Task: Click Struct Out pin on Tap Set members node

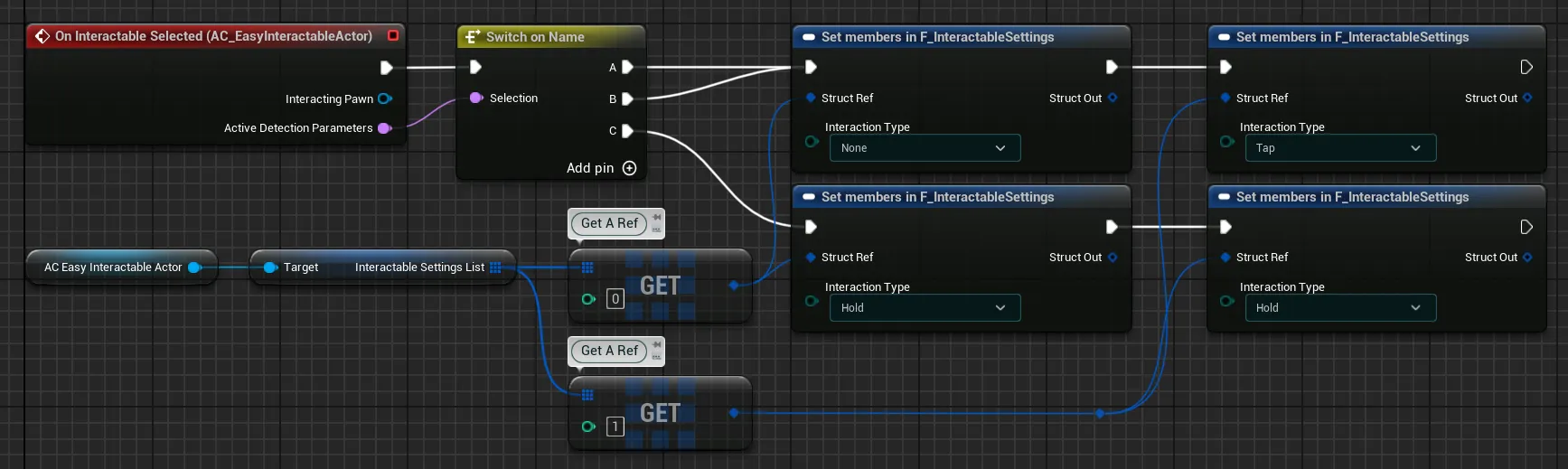Action: [1527, 98]
